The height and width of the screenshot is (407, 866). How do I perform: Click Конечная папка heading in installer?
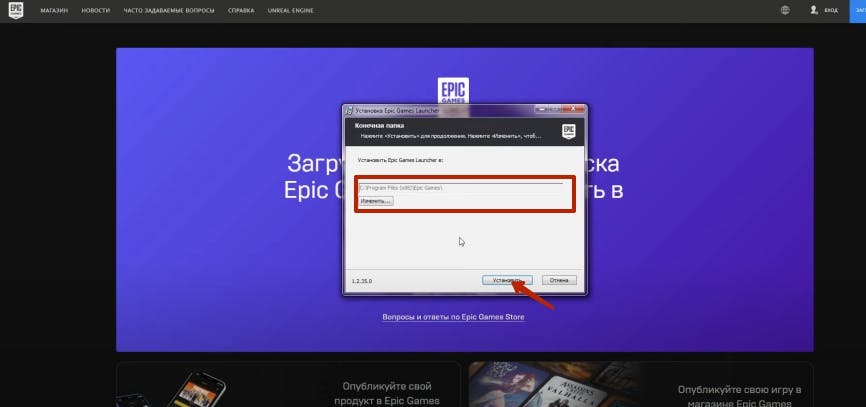(379, 126)
